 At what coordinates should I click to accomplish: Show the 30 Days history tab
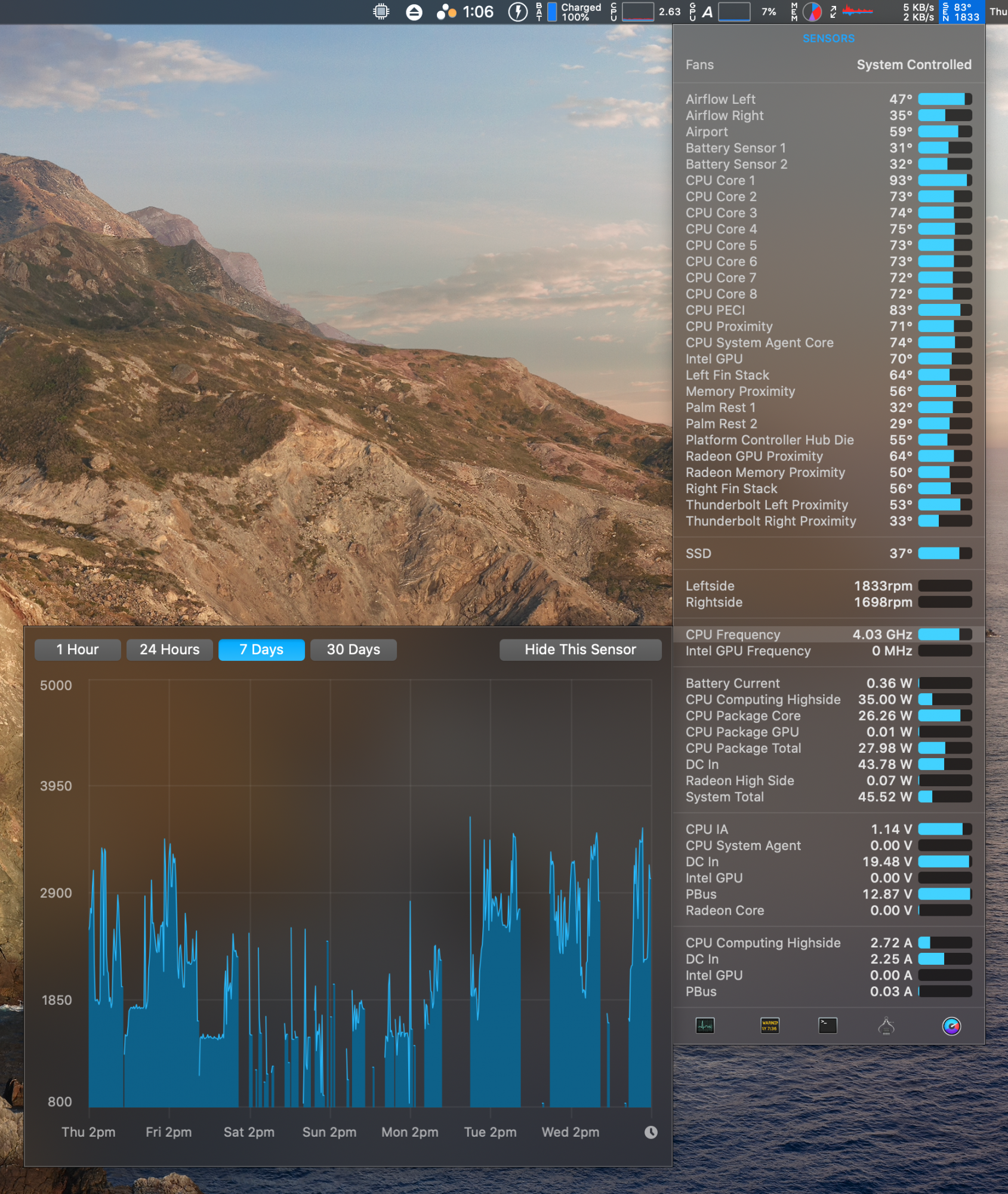[353, 650]
